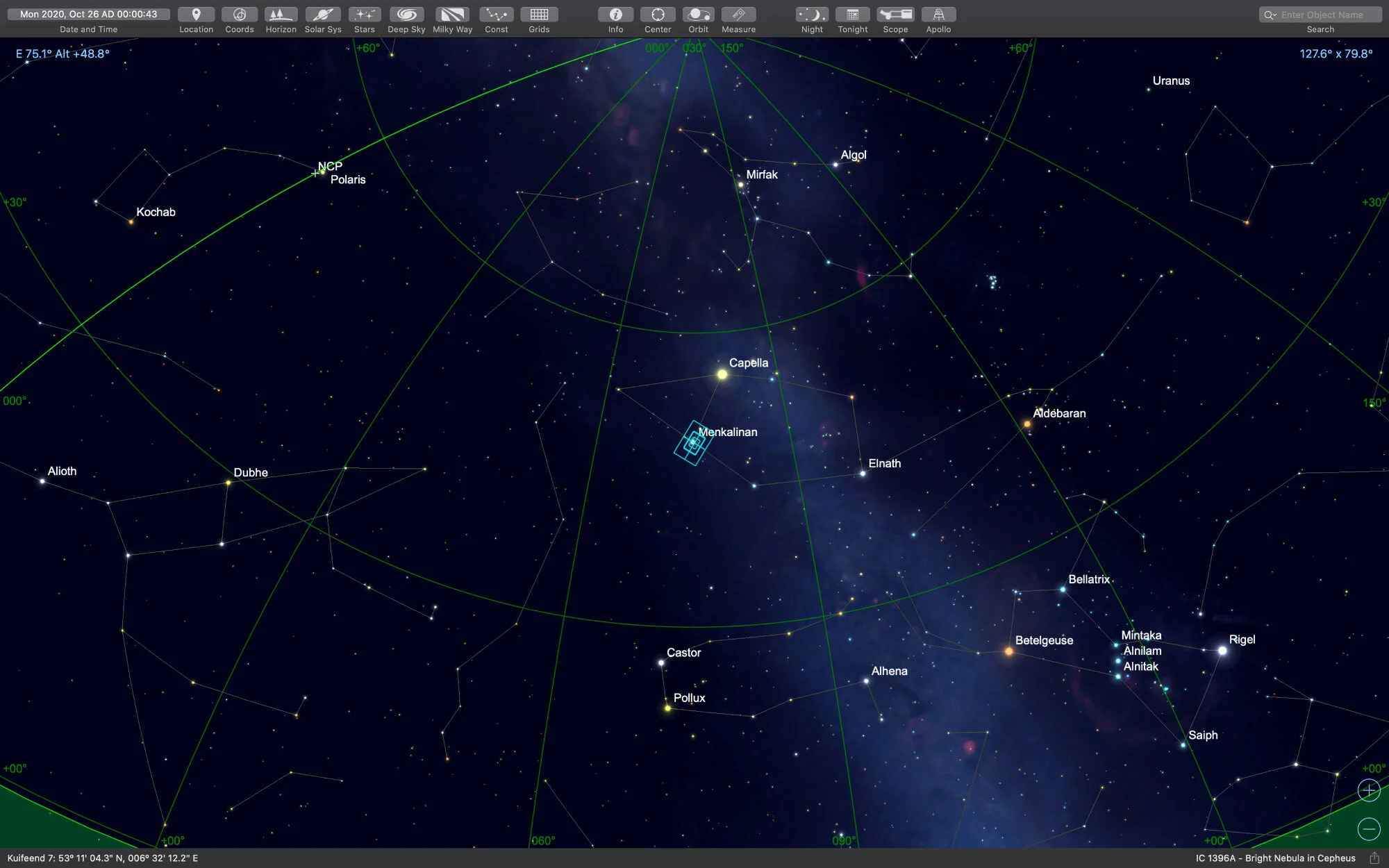Toggle Night vision mode
Screen dimensions: 1389x868
pos(811,15)
